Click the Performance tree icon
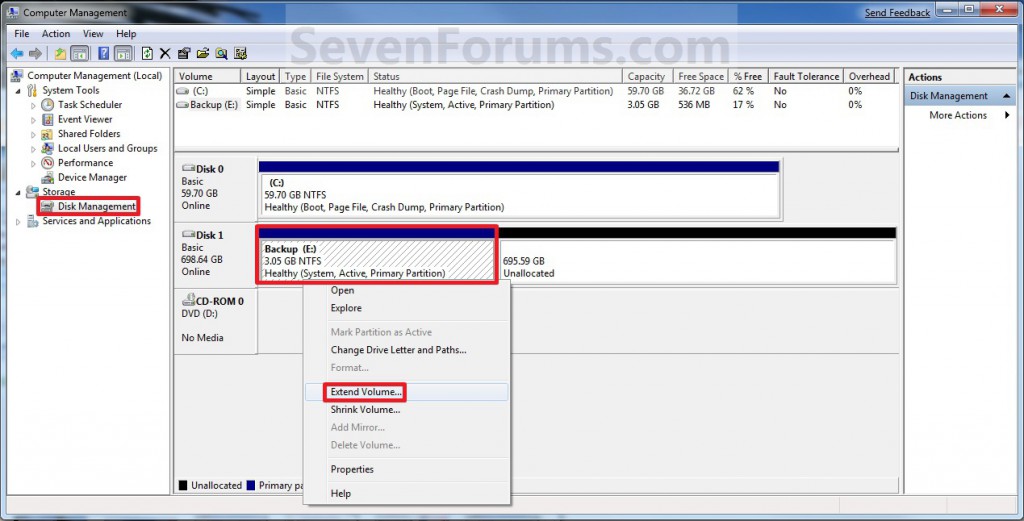Screen dimensions: 1024x521 coord(48,163)
